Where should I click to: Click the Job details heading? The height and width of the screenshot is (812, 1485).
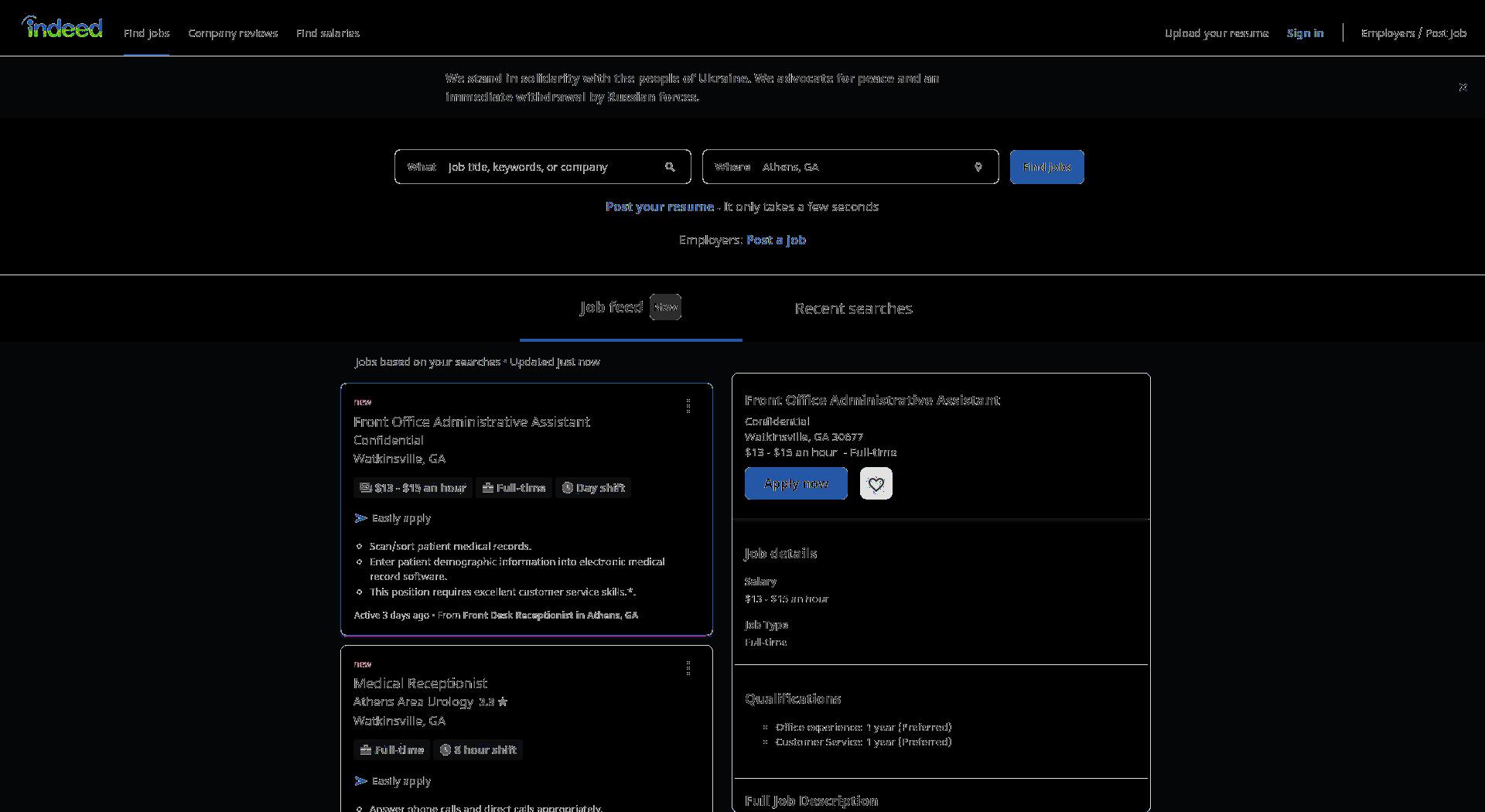tap(780, 554)
